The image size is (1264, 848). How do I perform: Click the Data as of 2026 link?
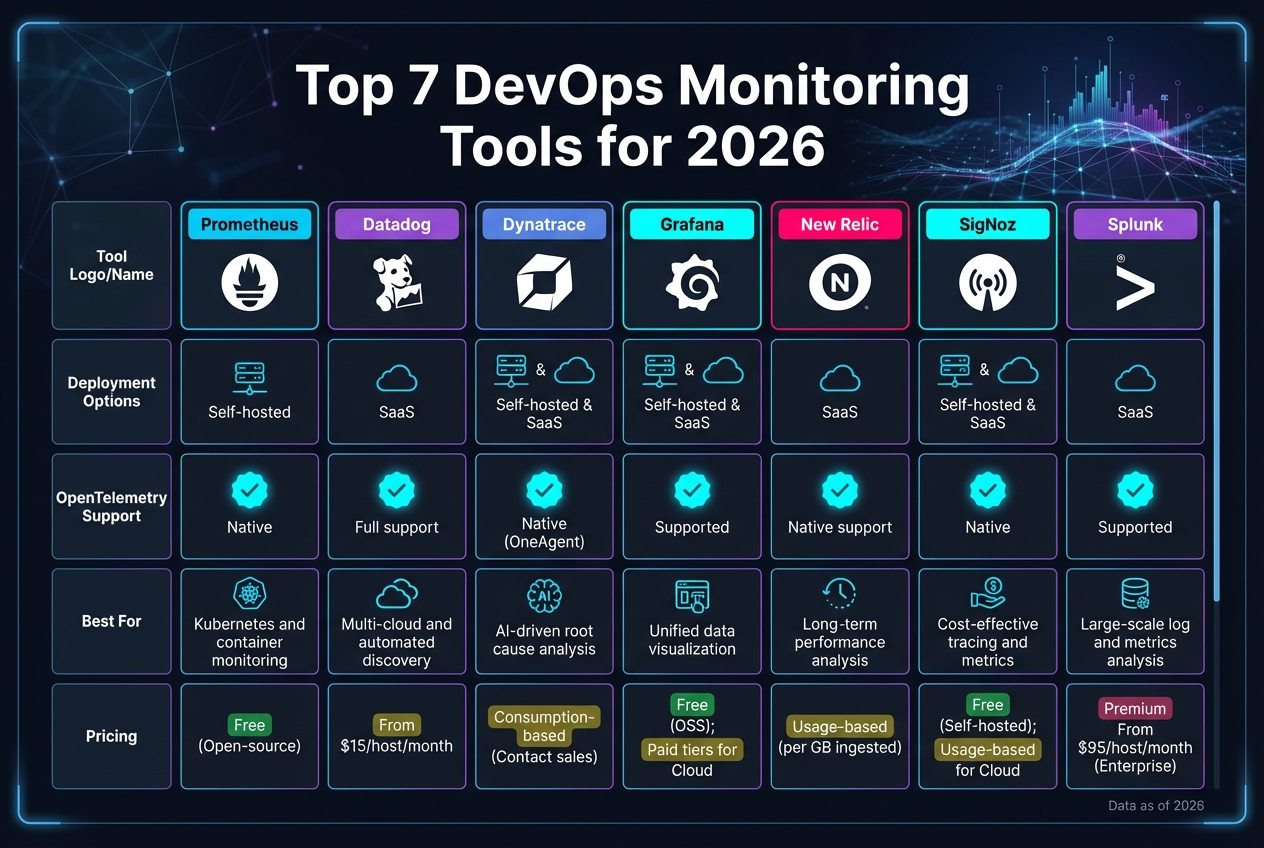pos(1155,805)
